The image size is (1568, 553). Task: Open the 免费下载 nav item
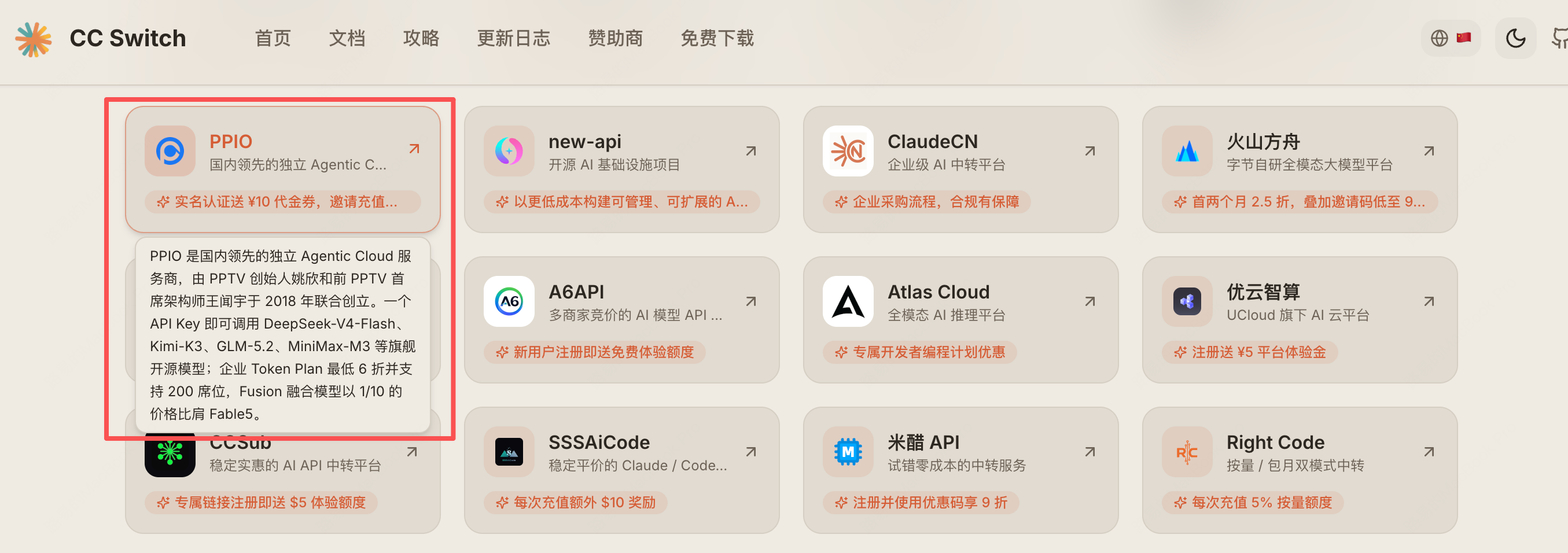click(717, 38)
